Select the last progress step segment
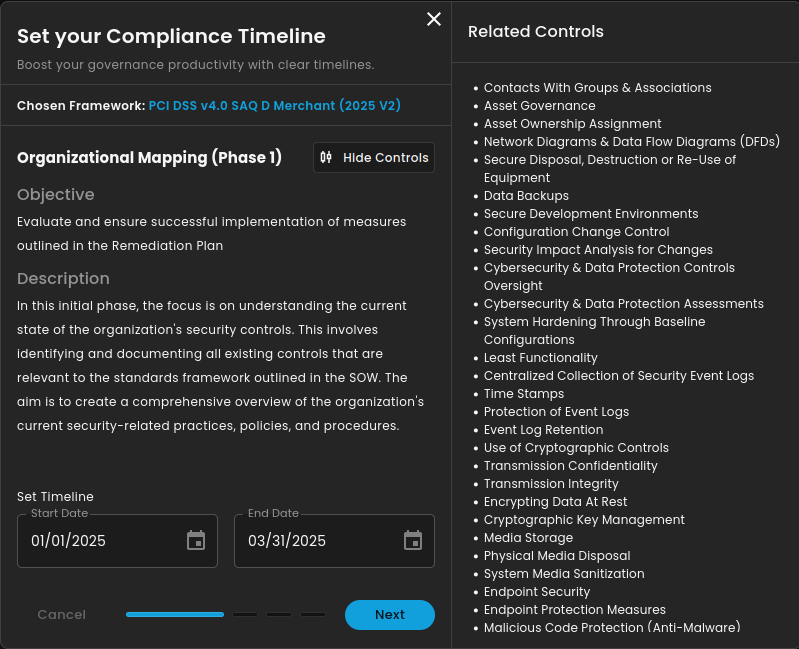 click(x=313, y=615)
